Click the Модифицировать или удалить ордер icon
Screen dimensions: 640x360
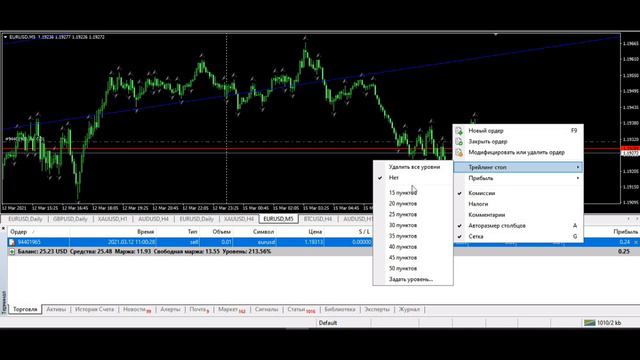click(x=459, y=152)
